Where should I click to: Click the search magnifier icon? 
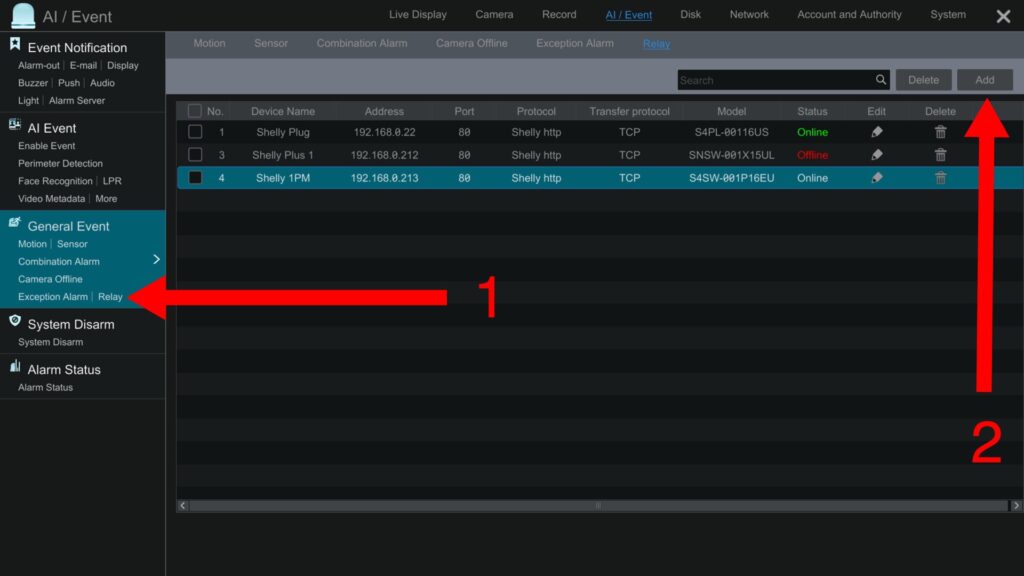click(881, 80)
